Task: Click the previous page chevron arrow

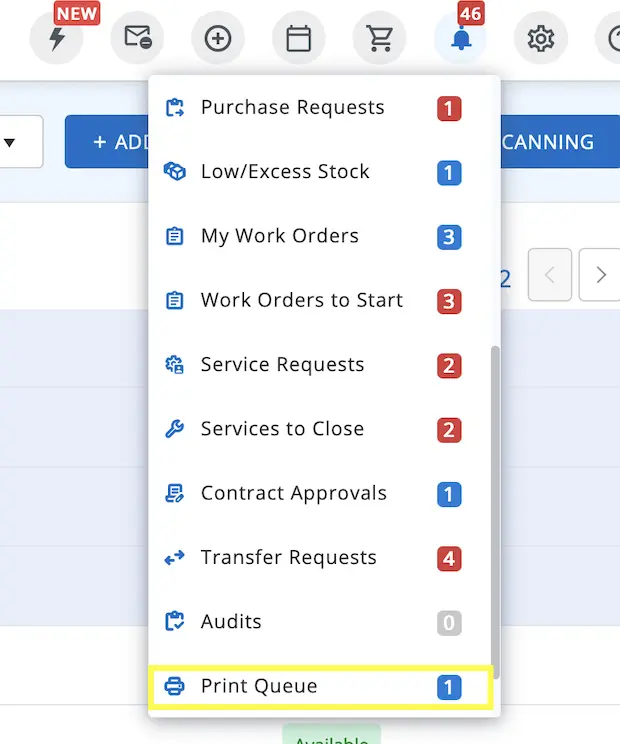Action: (550, 275)
